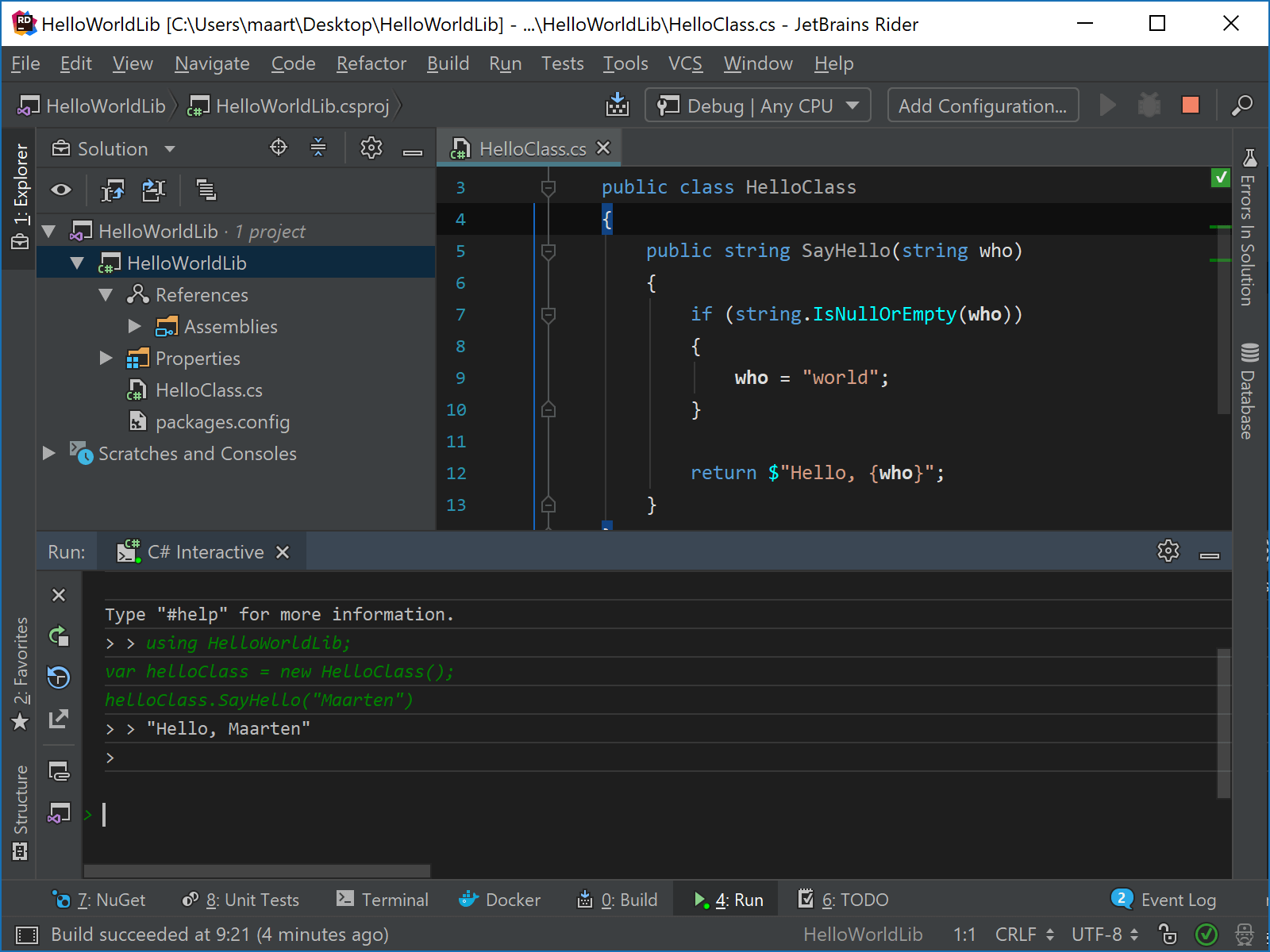Open the Unit Tests tool window
Screen dimensions: 1270x952
tap(241, 900)
